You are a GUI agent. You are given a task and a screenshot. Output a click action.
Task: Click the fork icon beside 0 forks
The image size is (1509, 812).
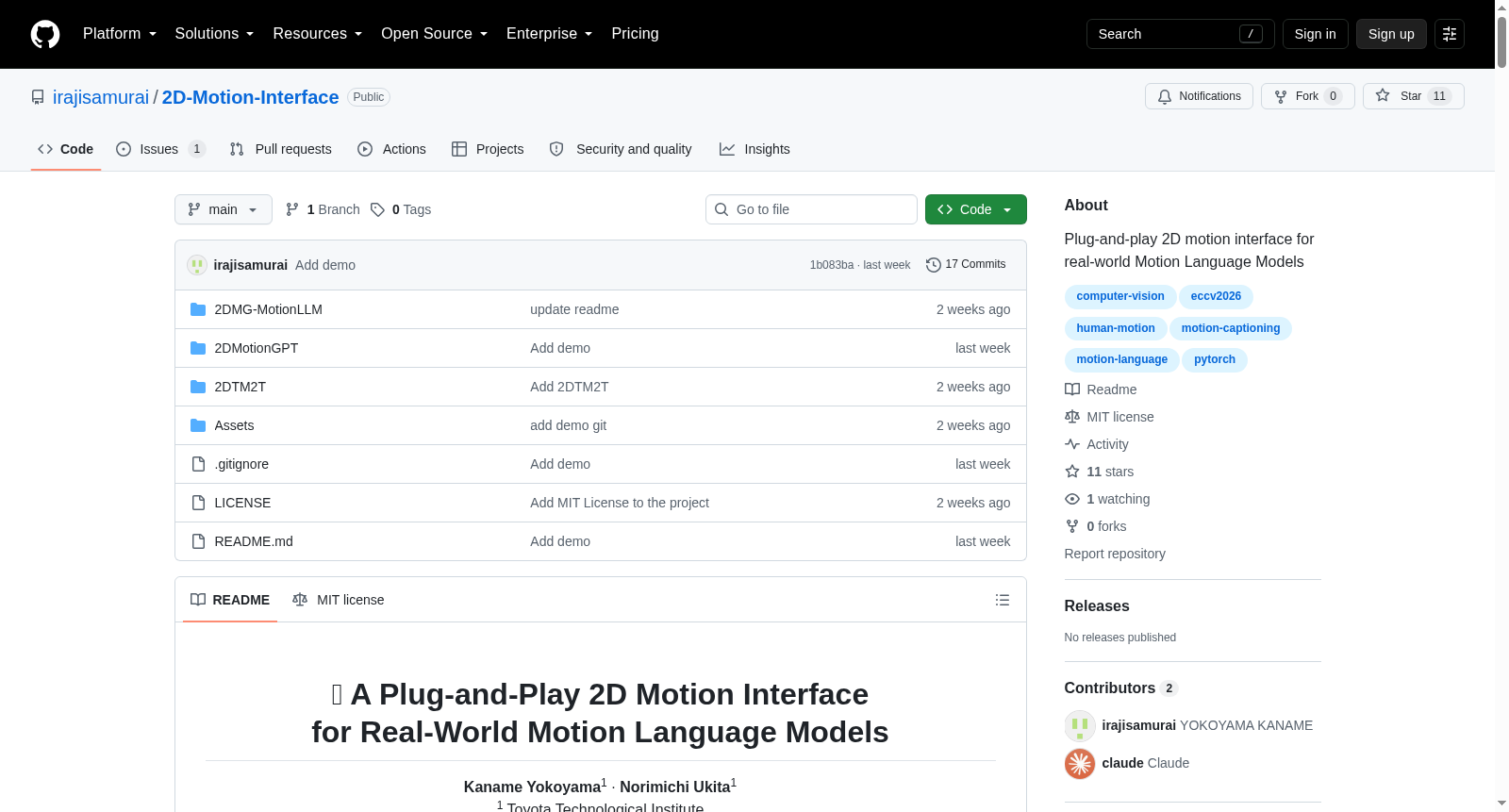[x=1072, y=526]
